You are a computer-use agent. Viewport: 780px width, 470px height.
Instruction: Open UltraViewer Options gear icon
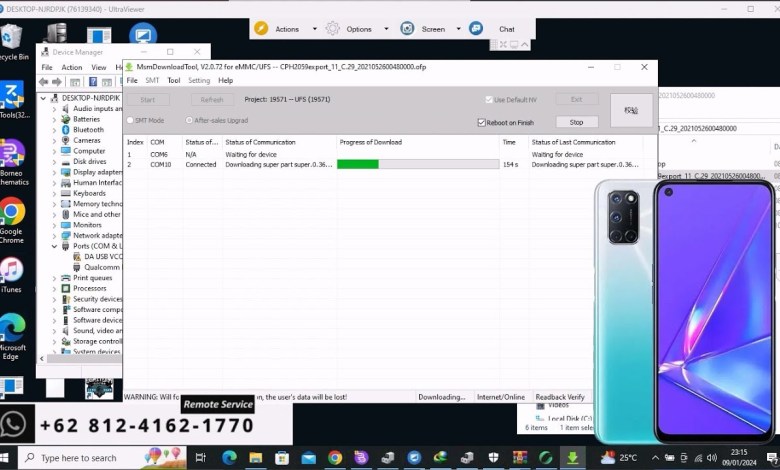pos(332,29)
